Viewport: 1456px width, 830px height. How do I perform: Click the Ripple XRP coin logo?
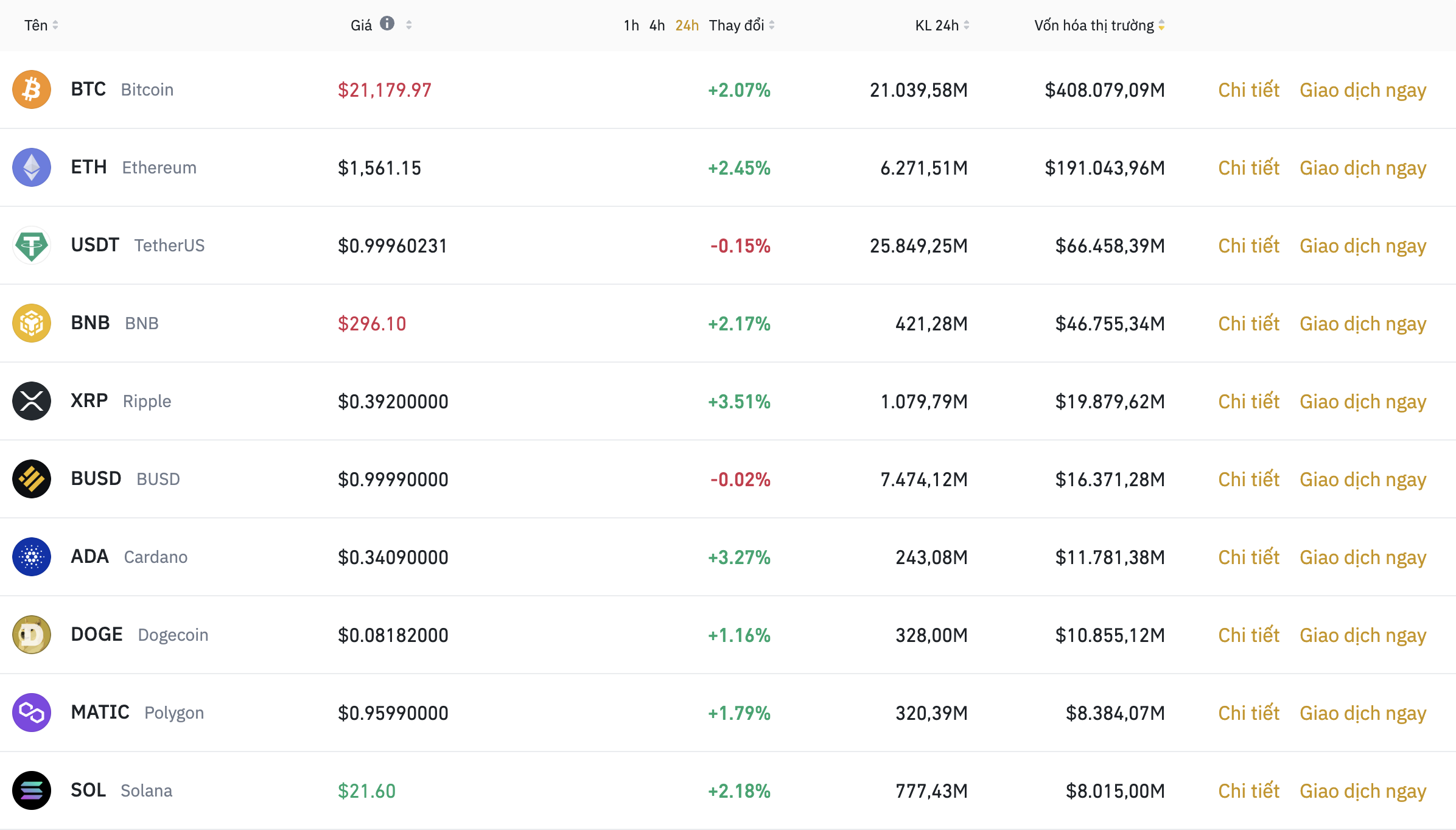[x=32, y=401]
